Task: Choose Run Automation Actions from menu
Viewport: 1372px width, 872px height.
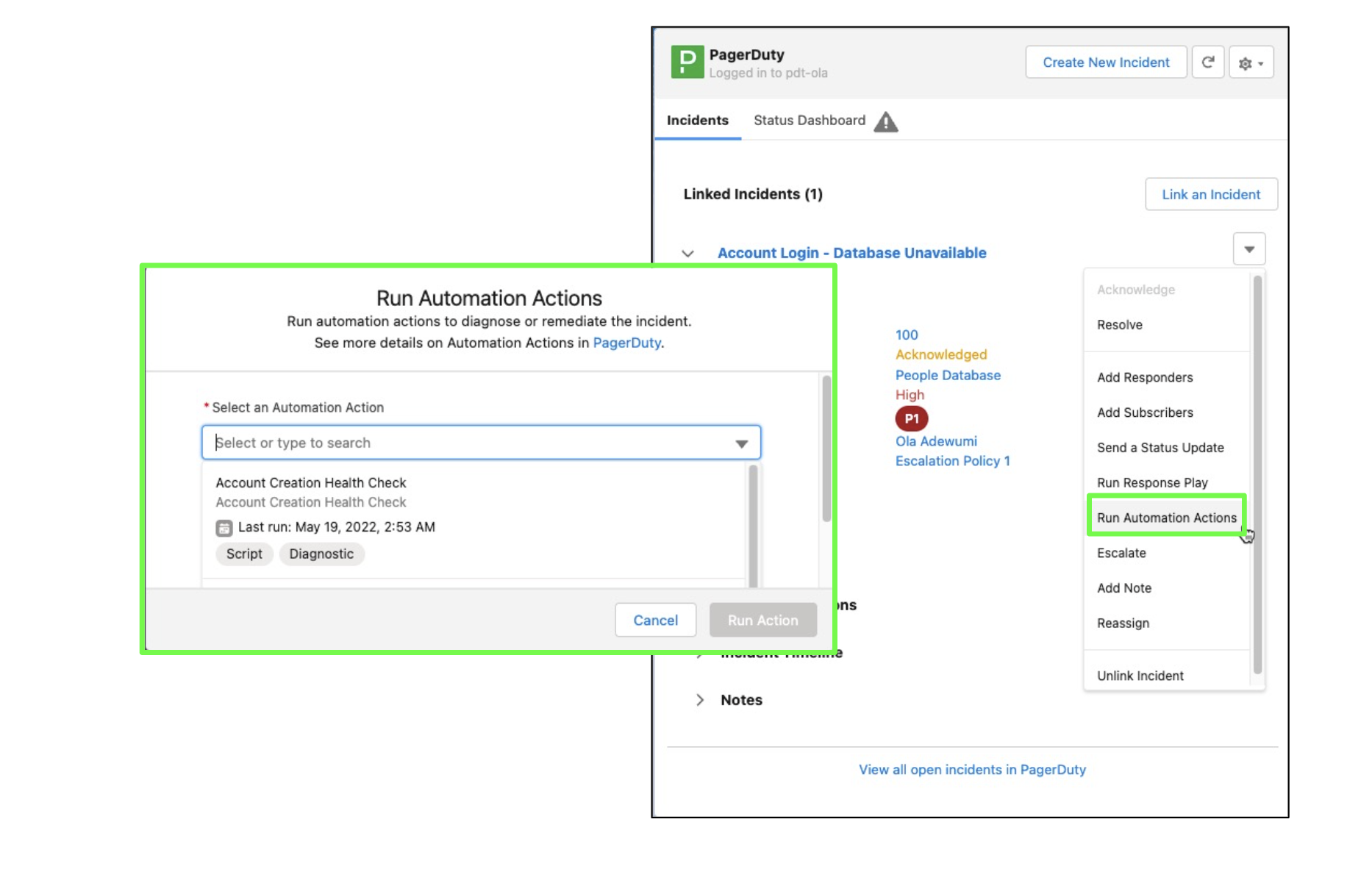Action: [1166, 518]
